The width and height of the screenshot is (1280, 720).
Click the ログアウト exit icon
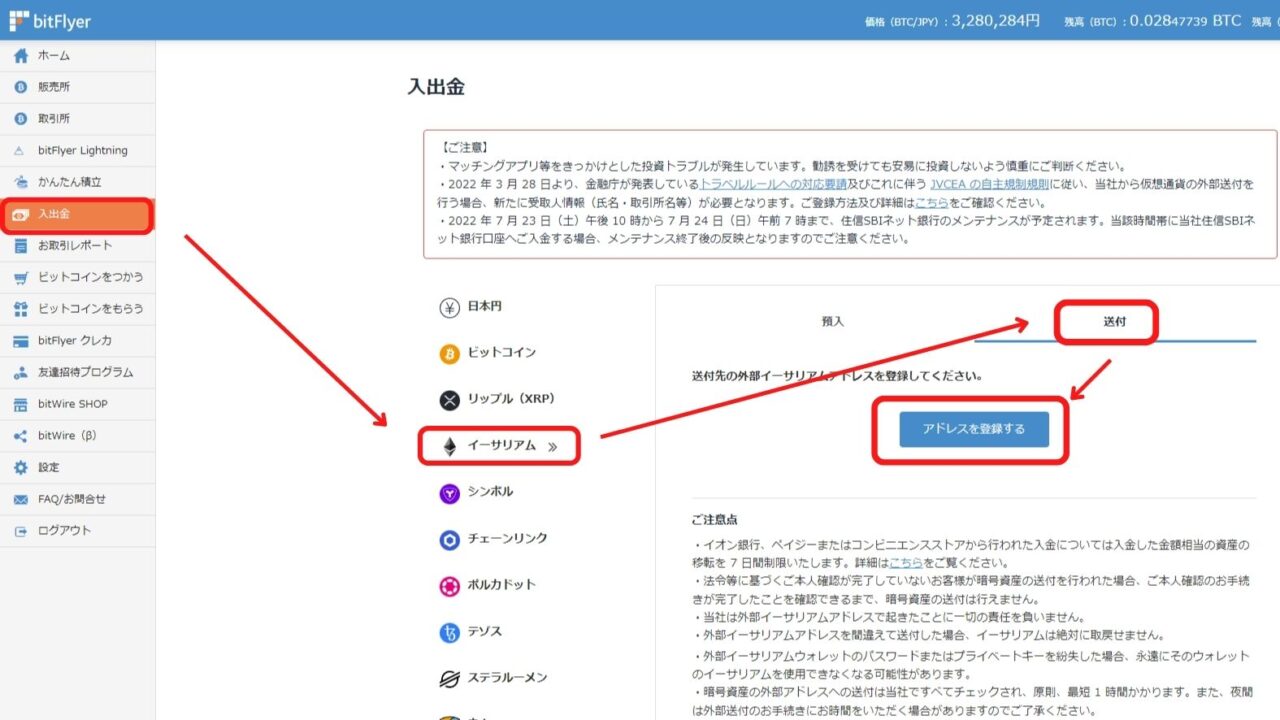tap(20, 531)
